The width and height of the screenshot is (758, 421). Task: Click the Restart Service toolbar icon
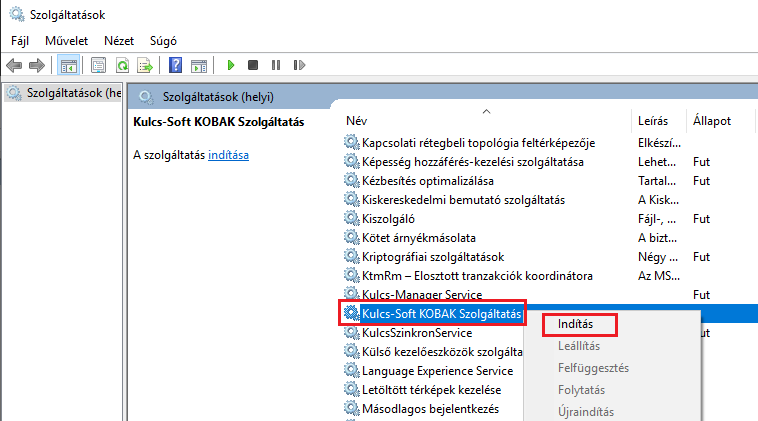pyautogui.click(x=297, y=65)
